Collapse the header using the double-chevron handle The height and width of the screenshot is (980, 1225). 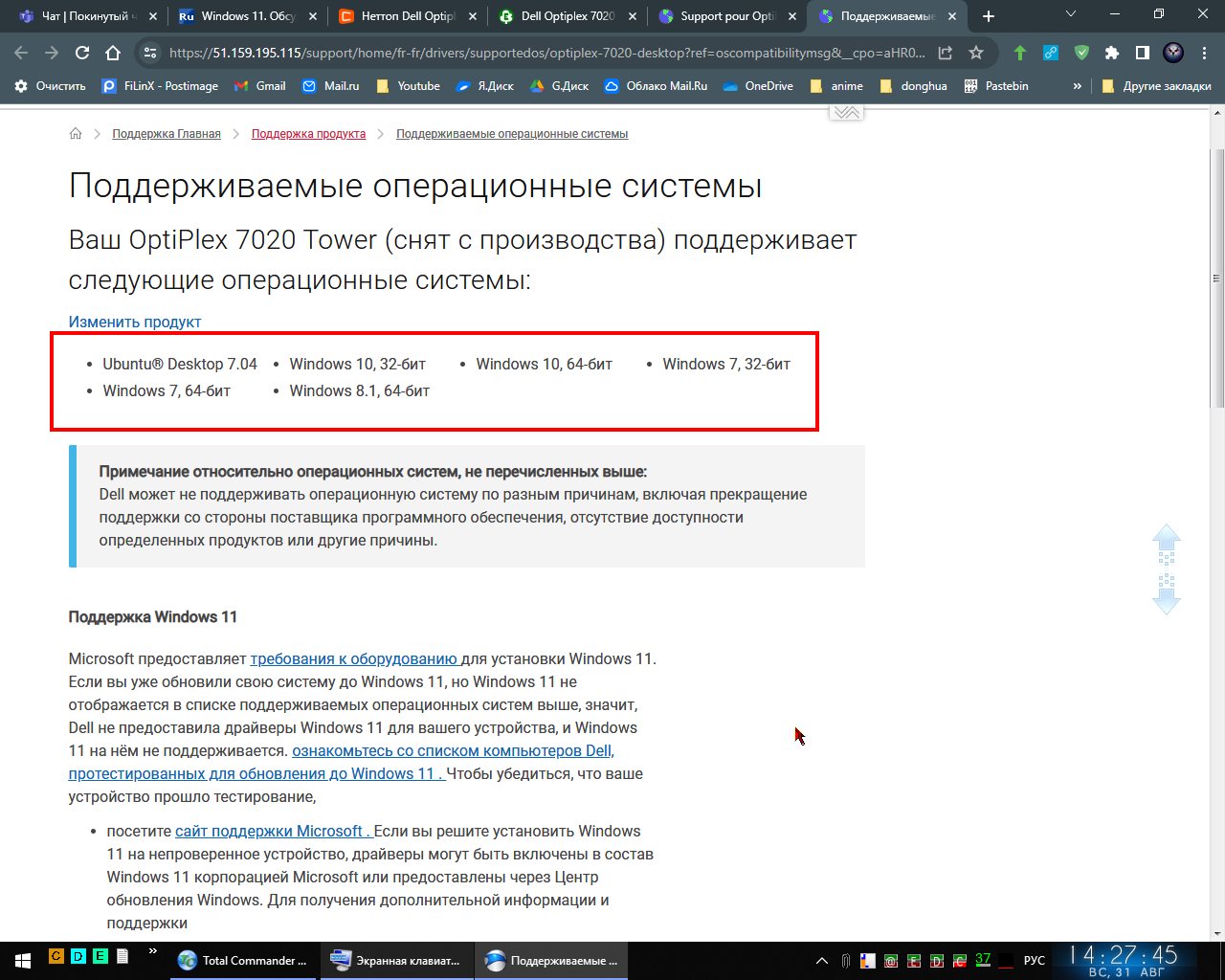tap(846, 112)
